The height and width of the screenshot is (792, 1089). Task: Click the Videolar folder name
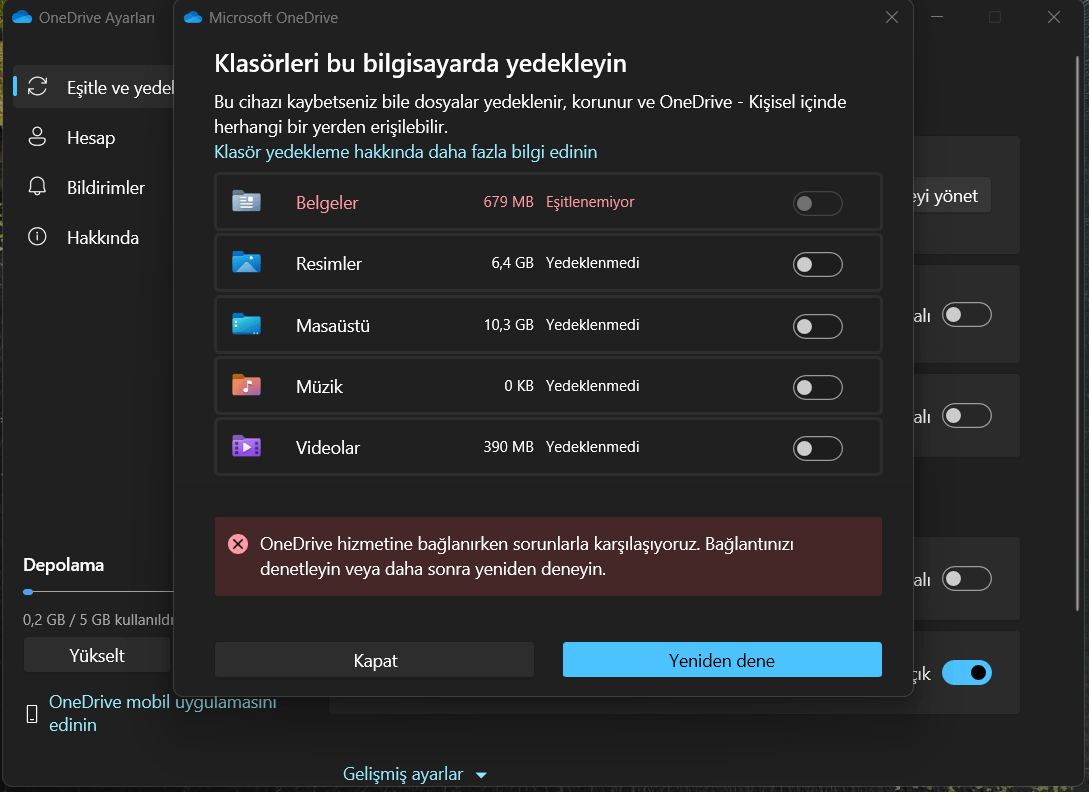pos(328,447)
